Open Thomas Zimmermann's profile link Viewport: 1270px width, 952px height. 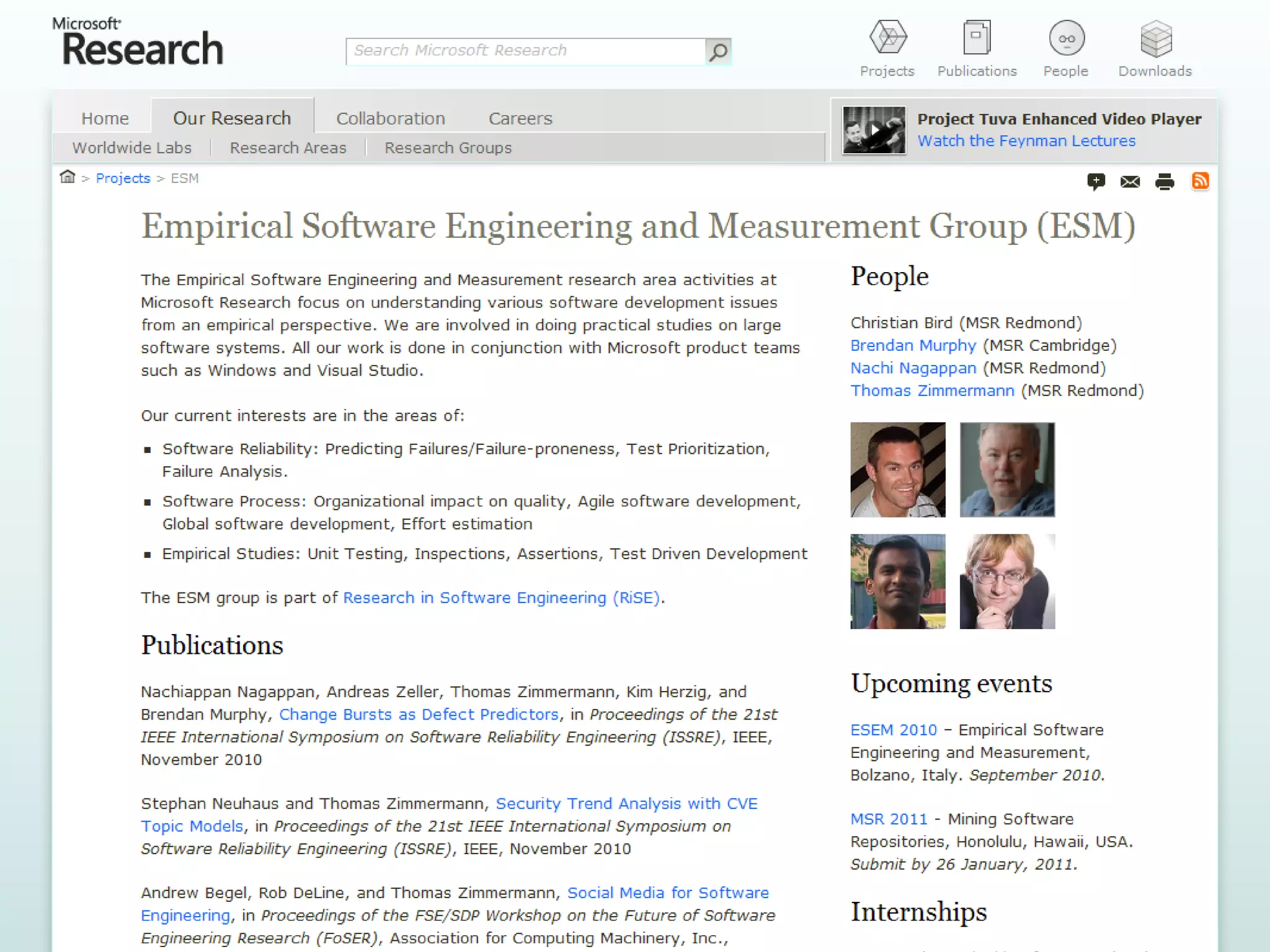tap(931, 391)
